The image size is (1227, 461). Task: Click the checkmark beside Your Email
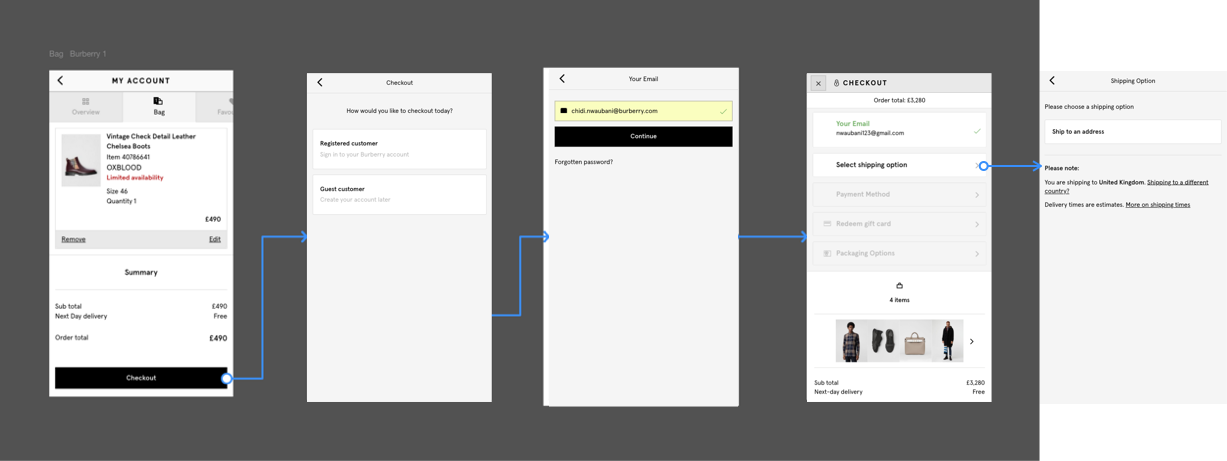[x=977, y=131]
